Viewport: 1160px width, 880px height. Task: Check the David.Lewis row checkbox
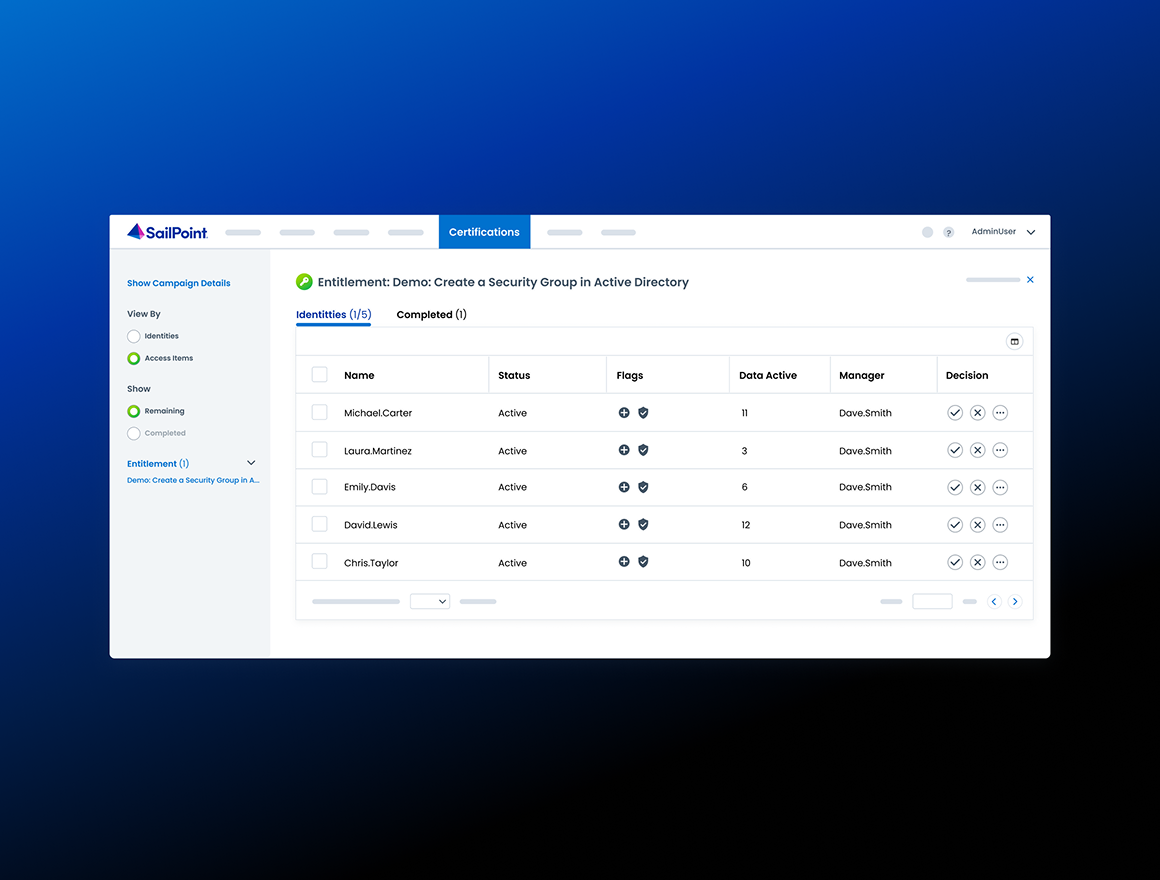[320, 524]
